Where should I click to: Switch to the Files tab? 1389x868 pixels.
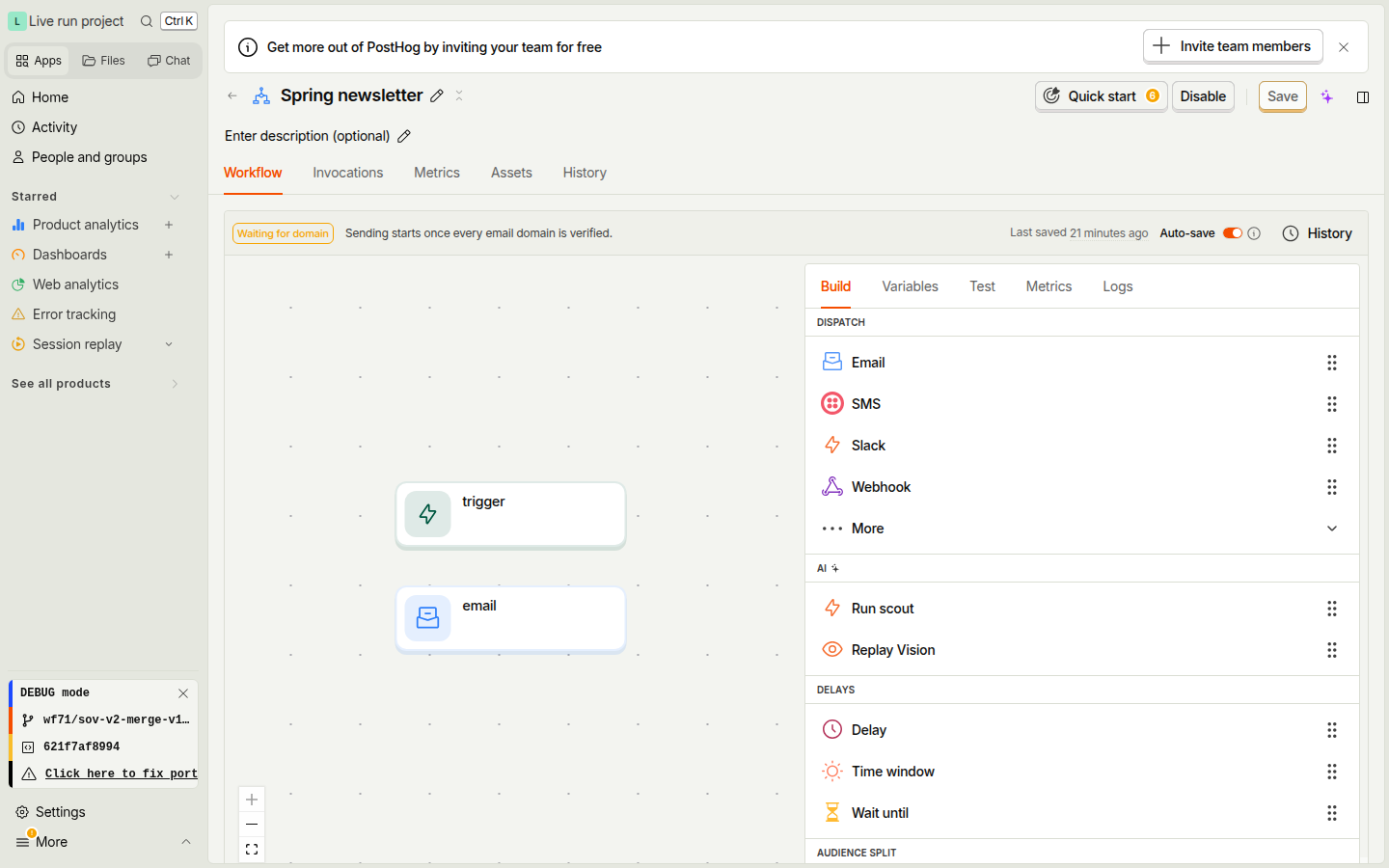pyautogui.click(x=104, y=61)
